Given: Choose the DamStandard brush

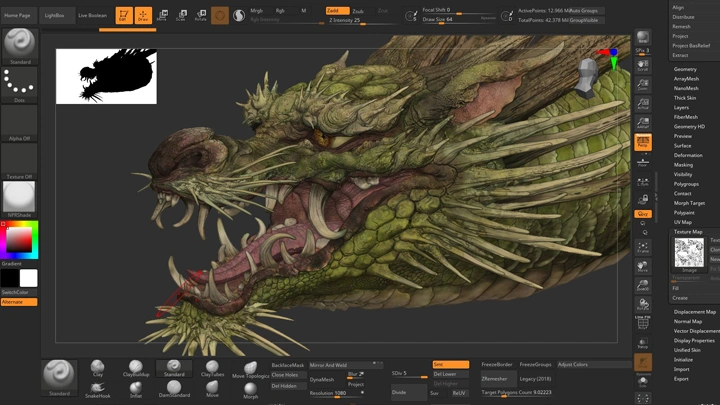Looking at the screenshot, I should tap(174, 389).
